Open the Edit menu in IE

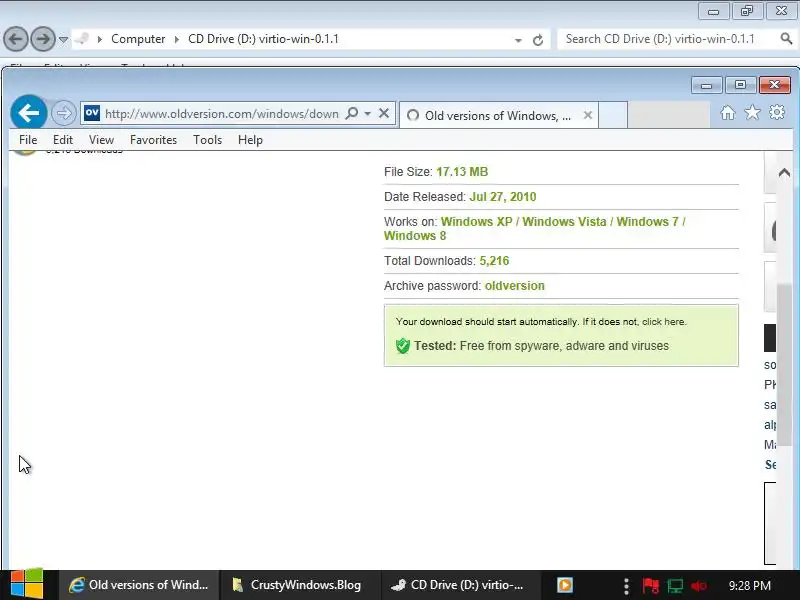click(x=63, y=140)
